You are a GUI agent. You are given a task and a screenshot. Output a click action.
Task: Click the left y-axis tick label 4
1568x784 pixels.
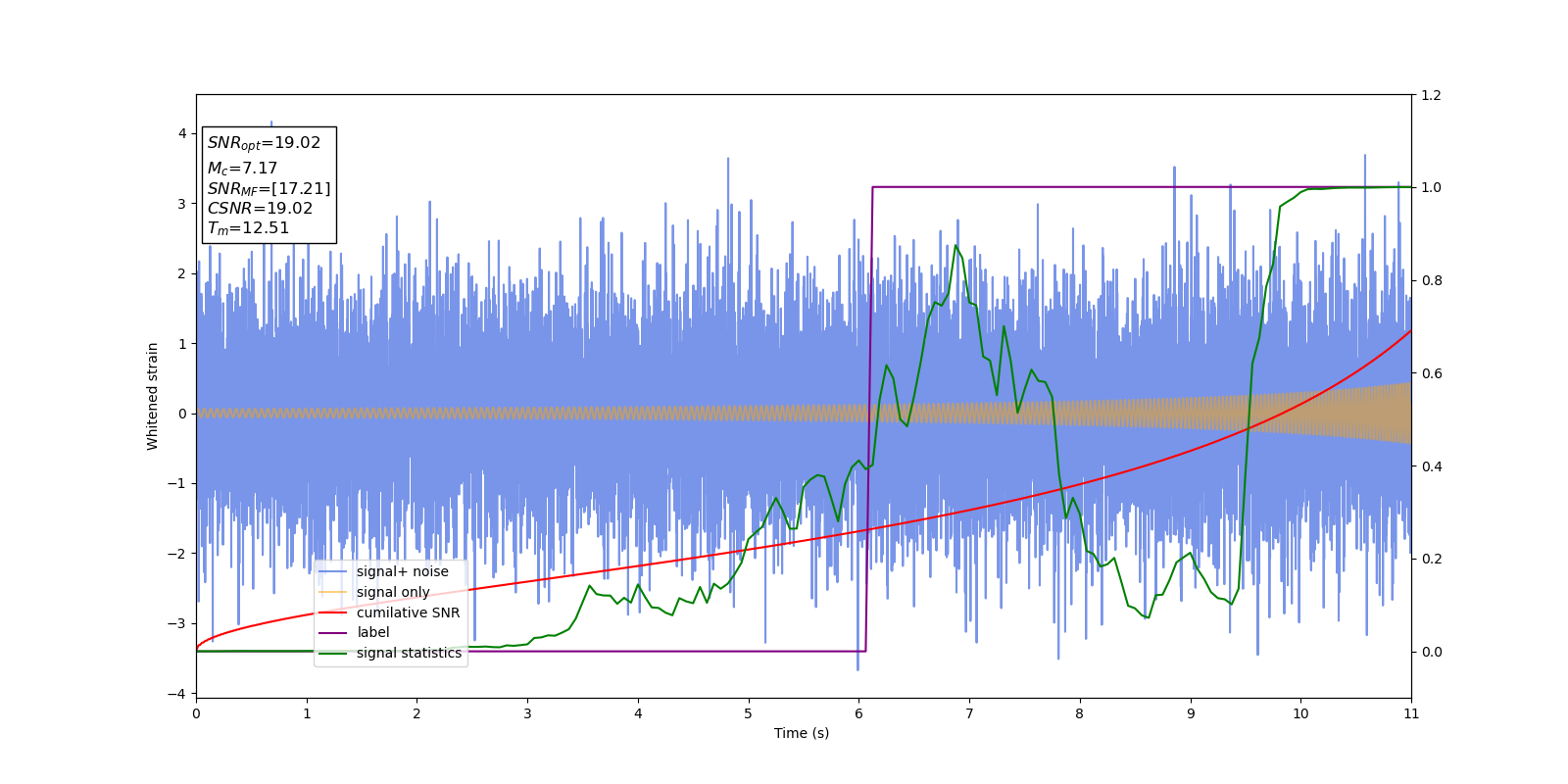pos(182,133)
